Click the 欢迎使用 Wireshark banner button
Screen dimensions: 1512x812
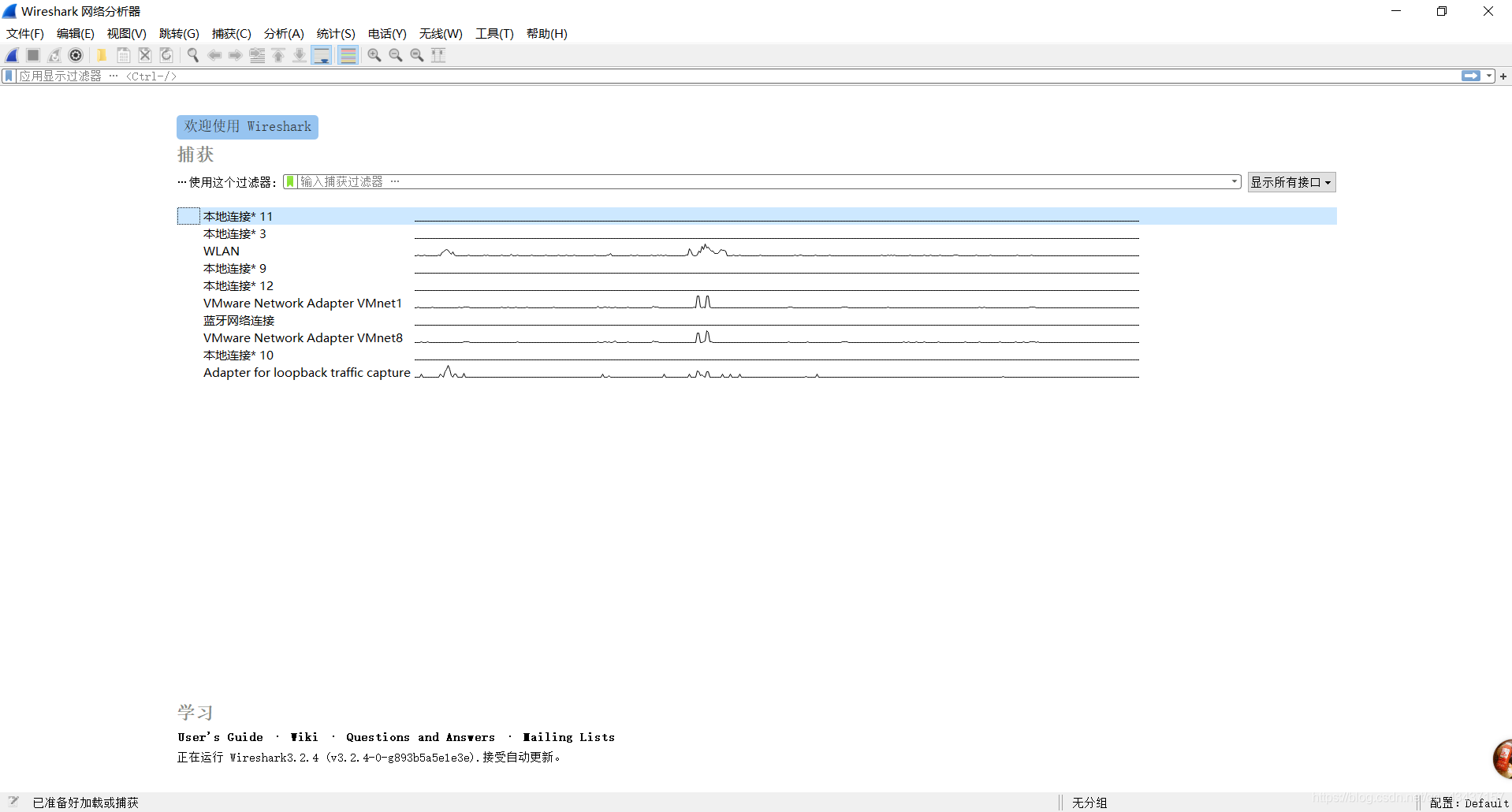(x=248, y=127)
